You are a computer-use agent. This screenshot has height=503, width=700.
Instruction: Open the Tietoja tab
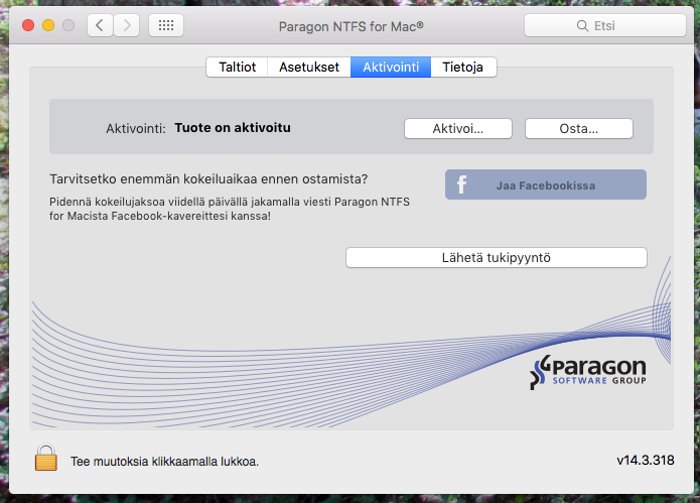click(463, 67)
